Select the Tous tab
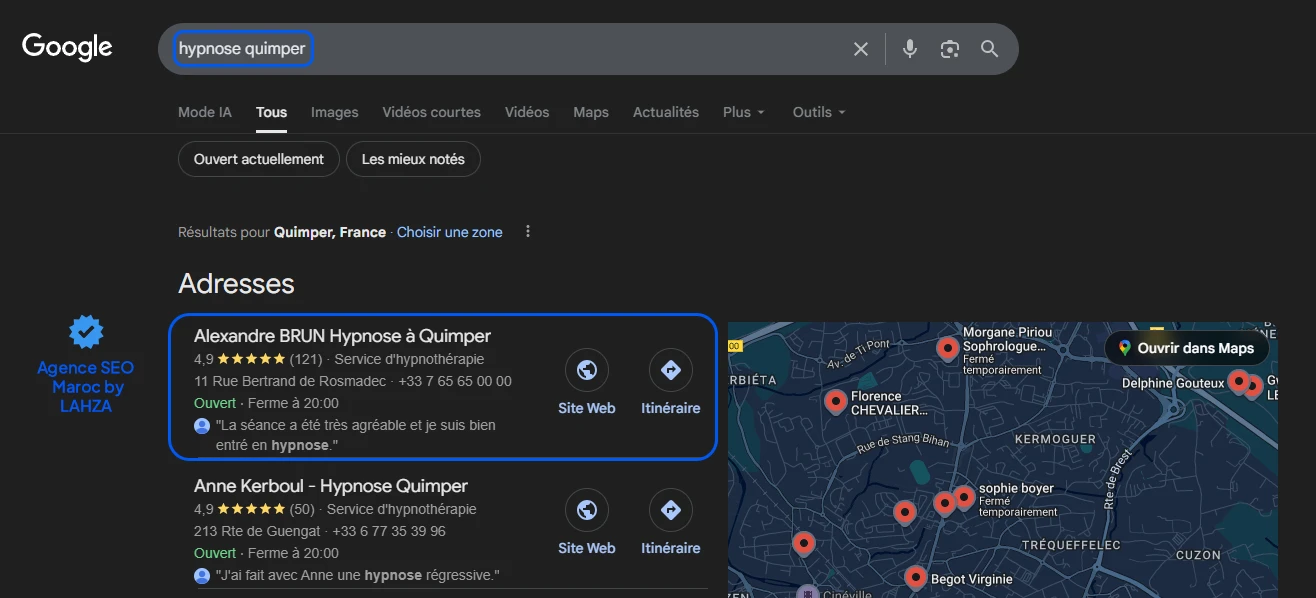 click(x=271, y=112)
